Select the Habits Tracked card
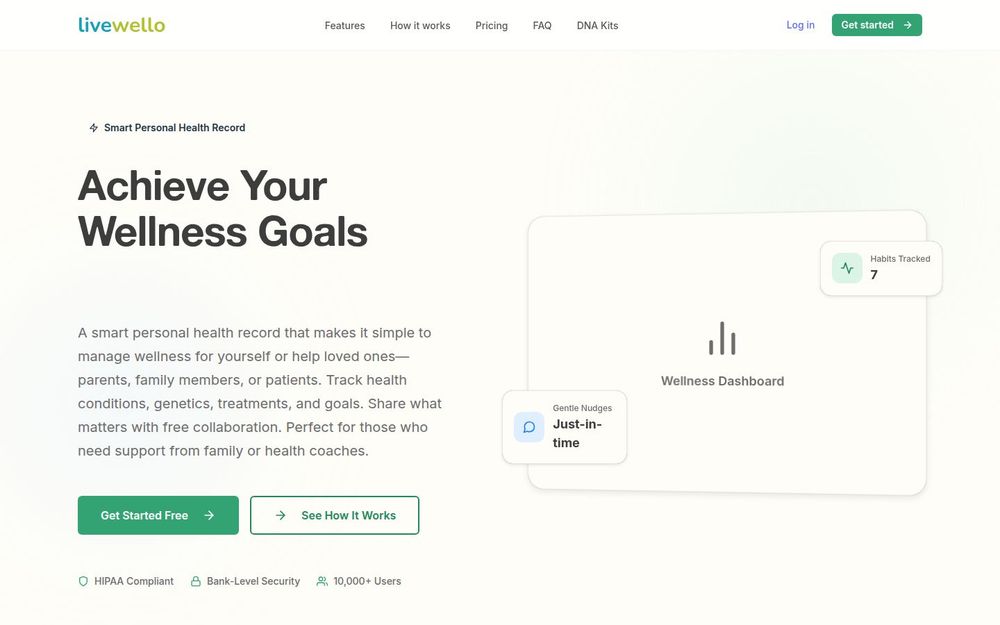This screenshot has height=625, width=1000. pos(881,268)
